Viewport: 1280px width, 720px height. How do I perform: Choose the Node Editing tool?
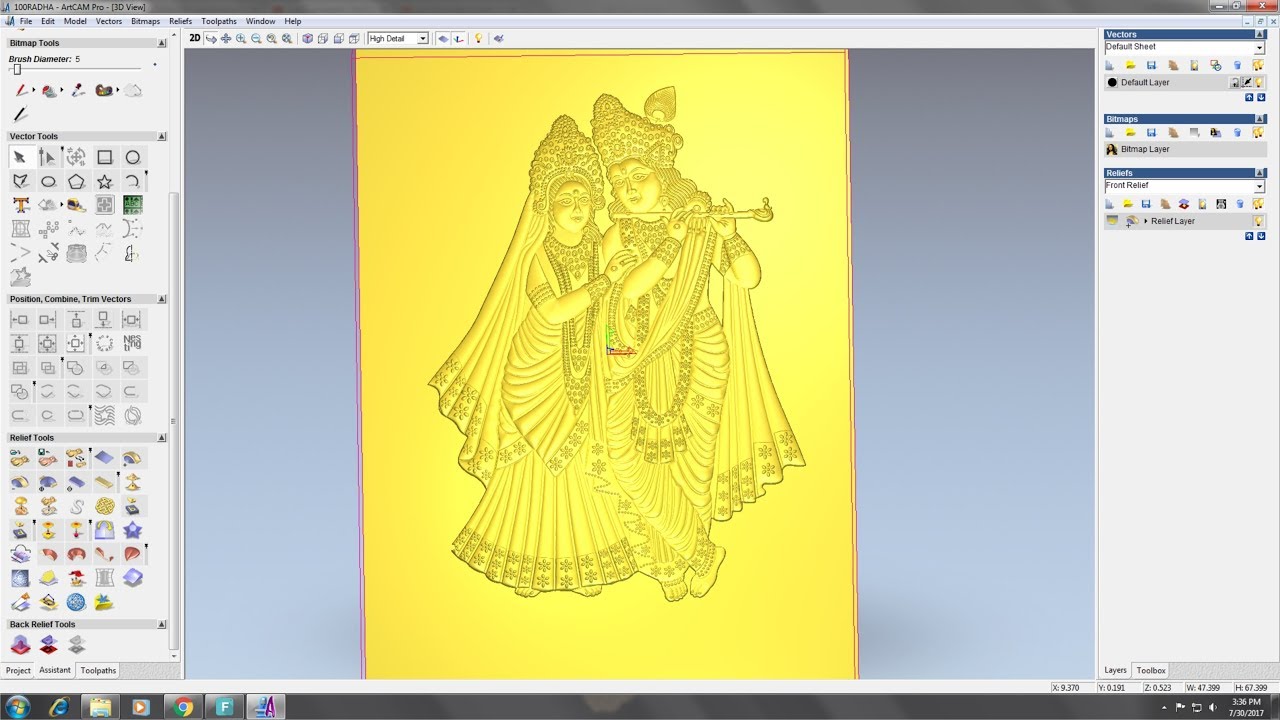pos(47,157)
